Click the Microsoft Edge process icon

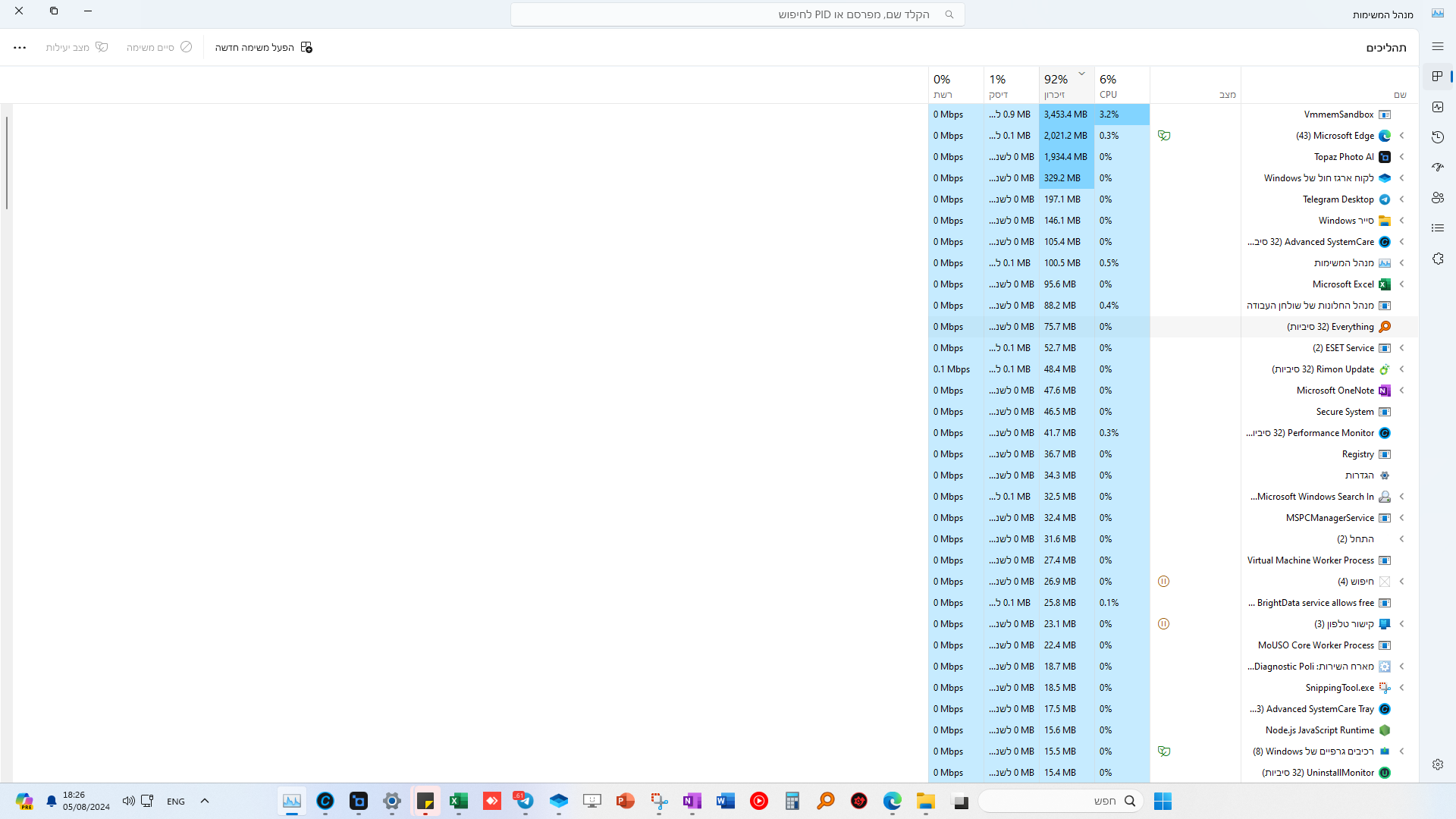tap(1385, 136)
